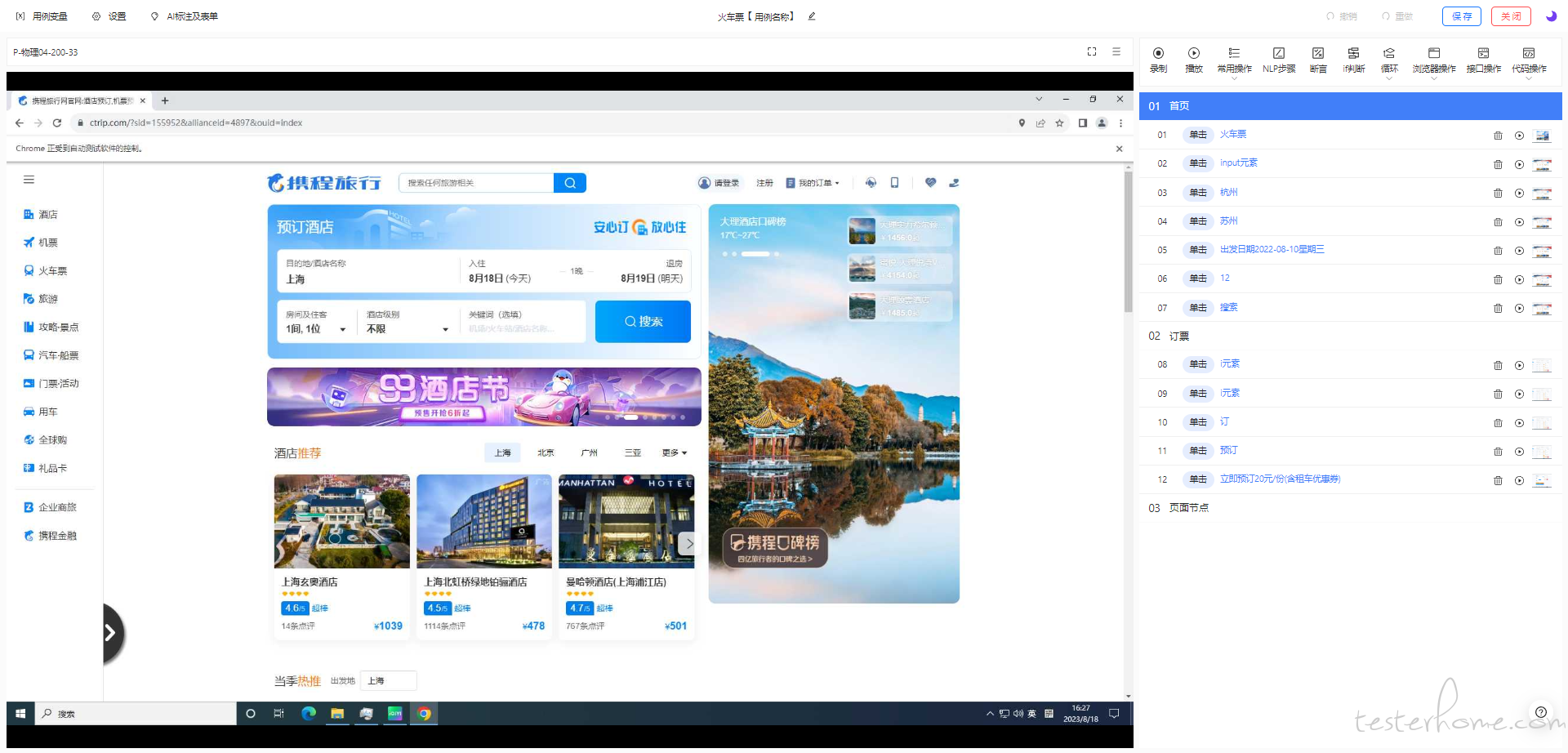Open 上海玄奥酒店 hotel thumbnail
1568x753 pixels.
(x=342, y=521)
